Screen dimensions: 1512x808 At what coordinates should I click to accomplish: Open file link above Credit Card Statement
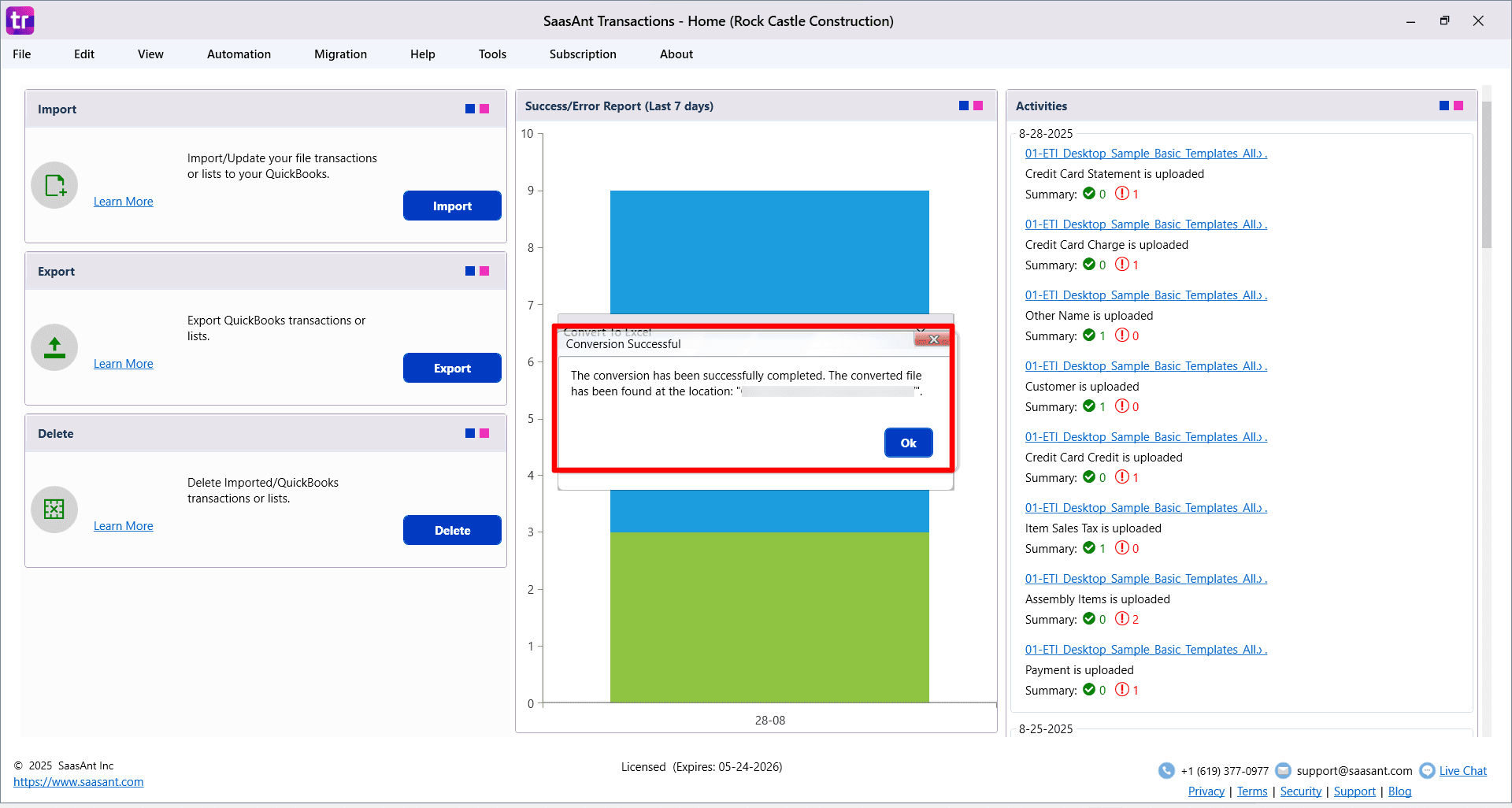(1146, 154)
